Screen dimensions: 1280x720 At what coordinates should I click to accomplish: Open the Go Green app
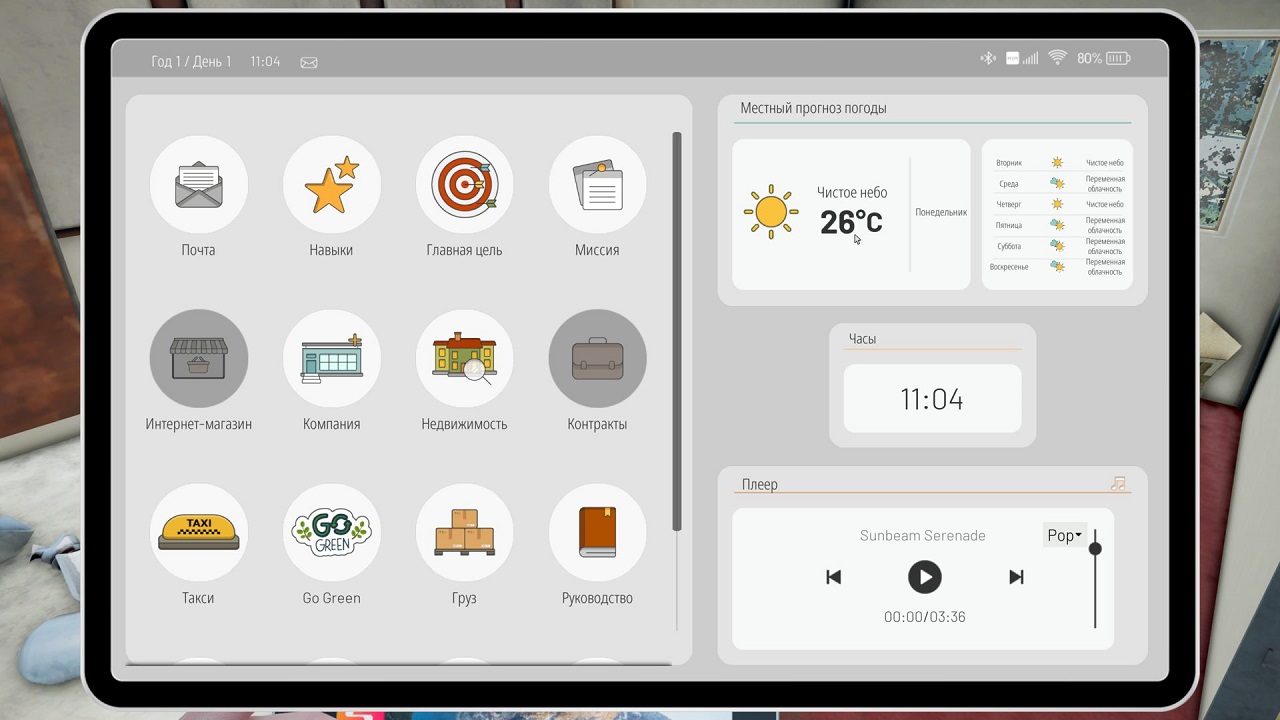(x=331, y=533)
